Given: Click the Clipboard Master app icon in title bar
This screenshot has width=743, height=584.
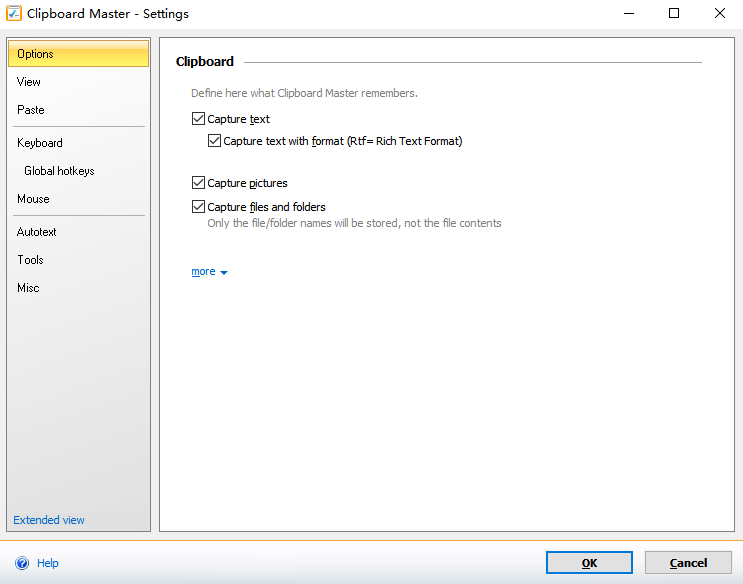Looking at the screenshot, I should coord(14,14).
